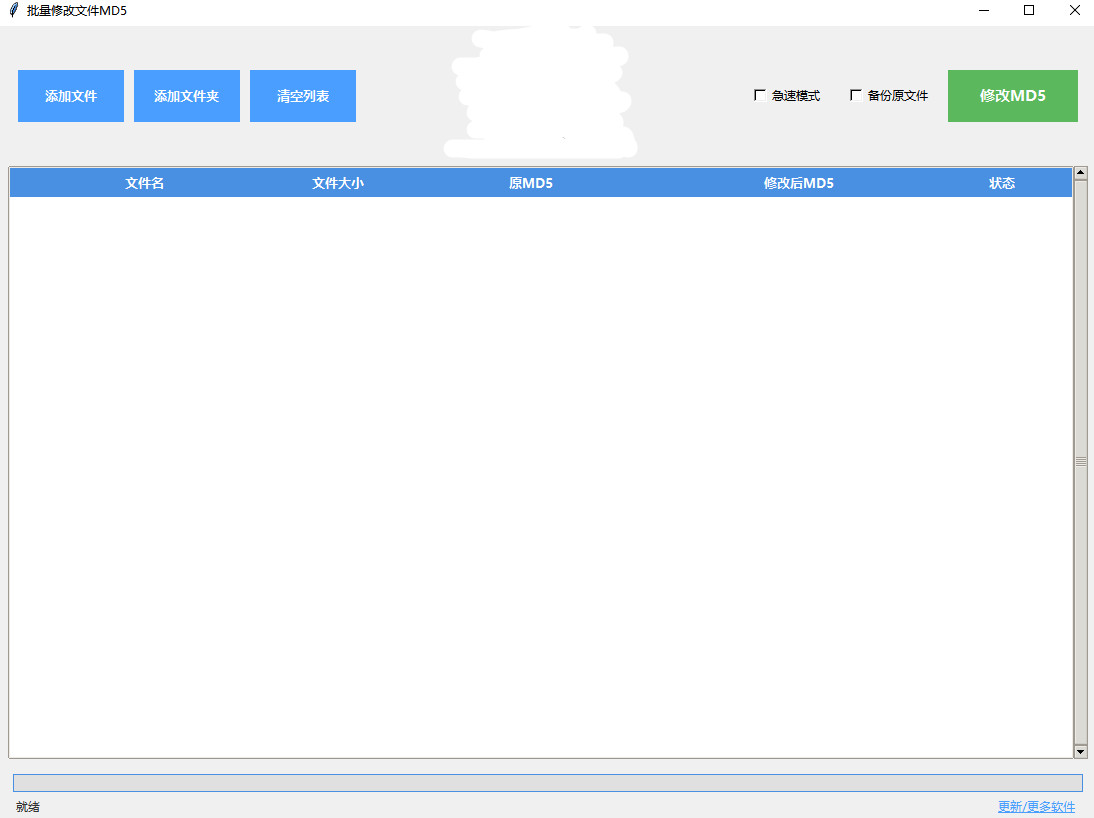1094x818 pixels.
Task: Select the 文件大小 column header
Action: tap(338, 183)
